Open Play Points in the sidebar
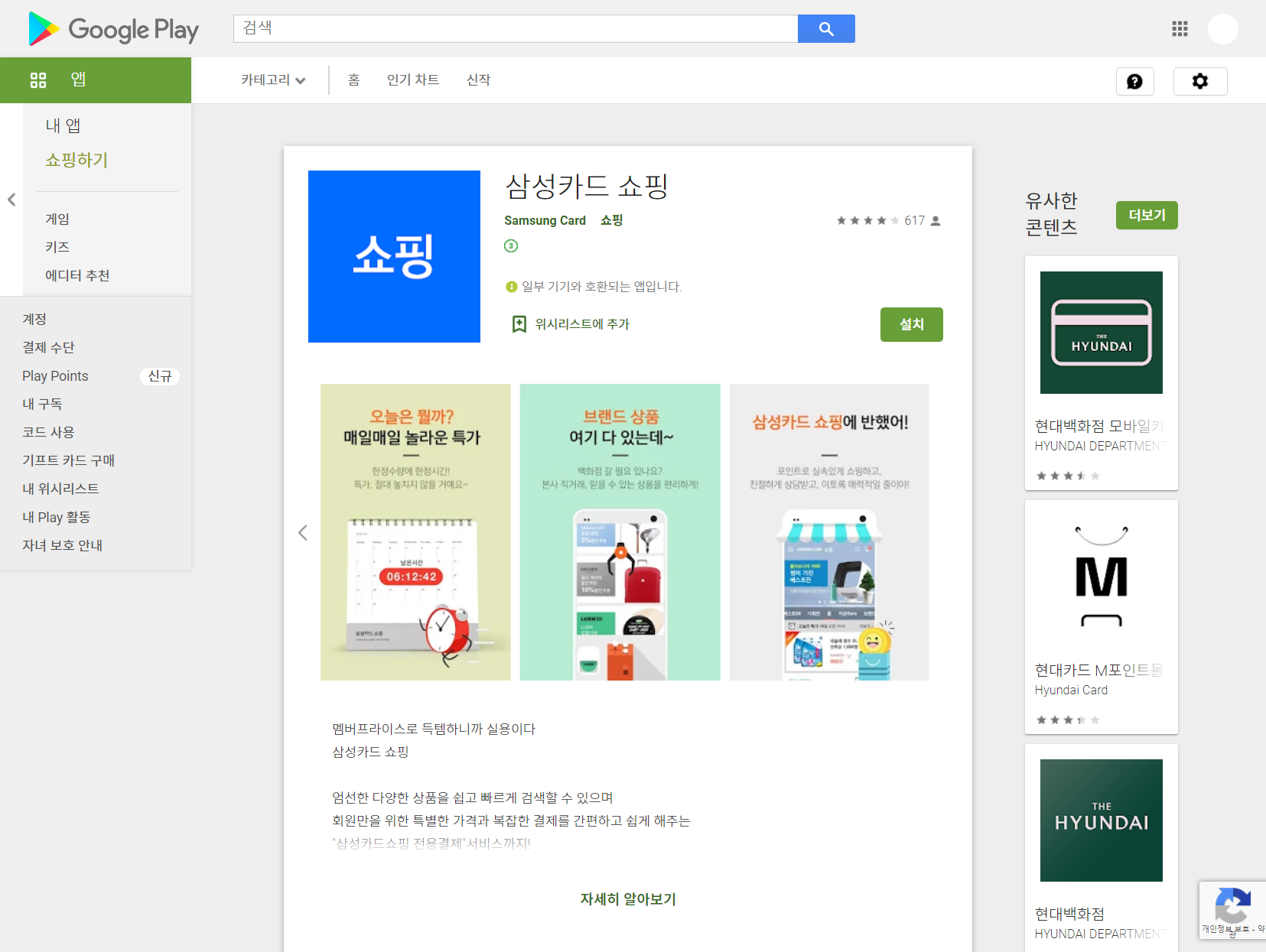The height and width of the screenshot is (952, 1266). 55,375
